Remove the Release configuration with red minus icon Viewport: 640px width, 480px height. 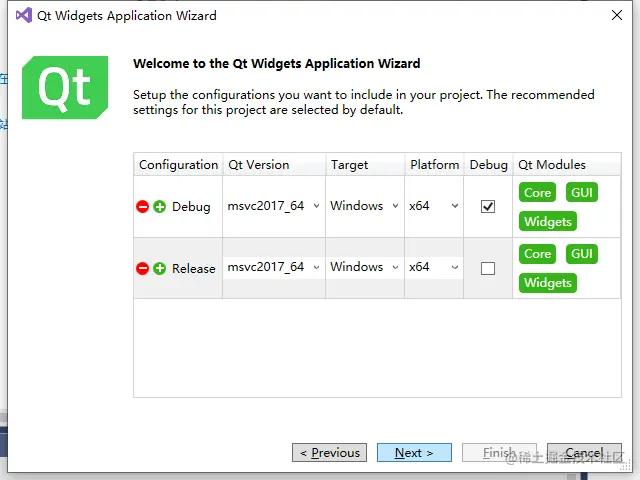click(x=142, y=269)
